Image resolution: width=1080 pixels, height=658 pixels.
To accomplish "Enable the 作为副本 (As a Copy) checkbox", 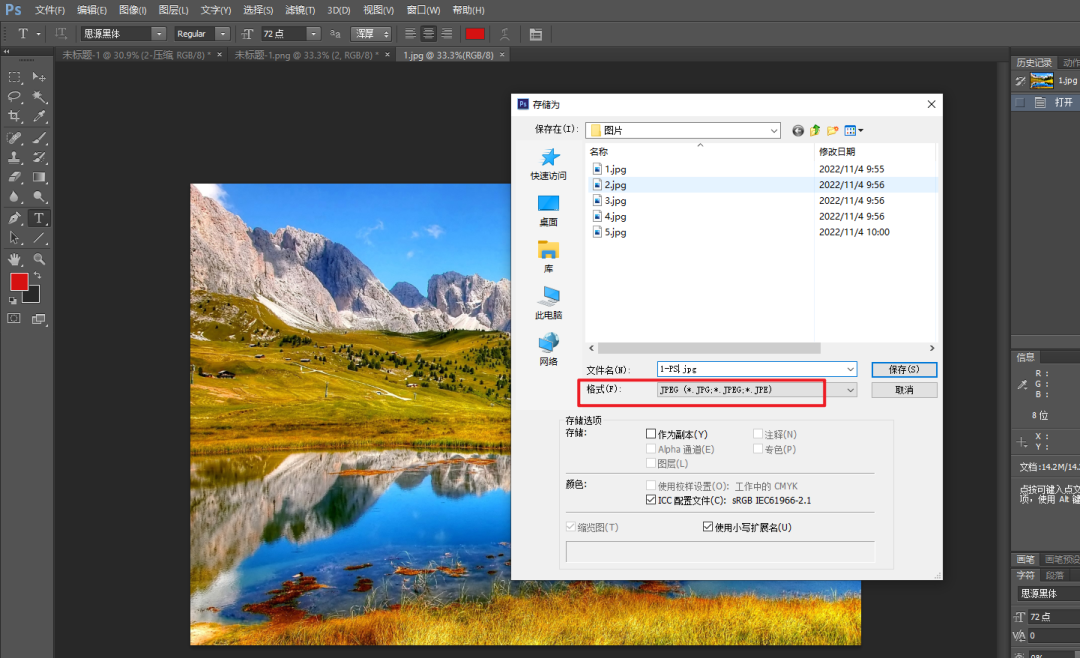I will pos(651,434).
